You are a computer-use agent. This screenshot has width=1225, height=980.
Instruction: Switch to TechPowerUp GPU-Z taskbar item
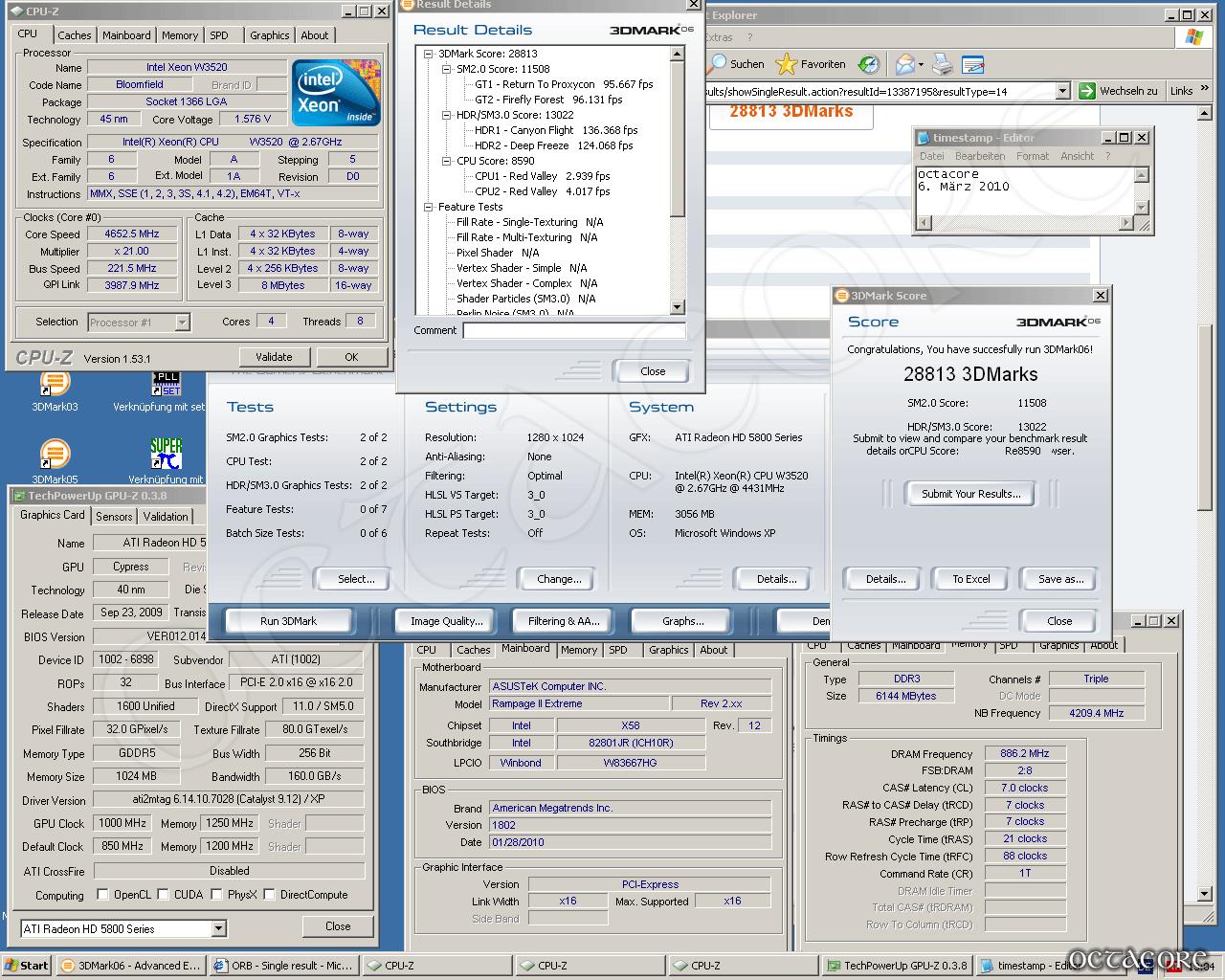(x=897, y=966)
